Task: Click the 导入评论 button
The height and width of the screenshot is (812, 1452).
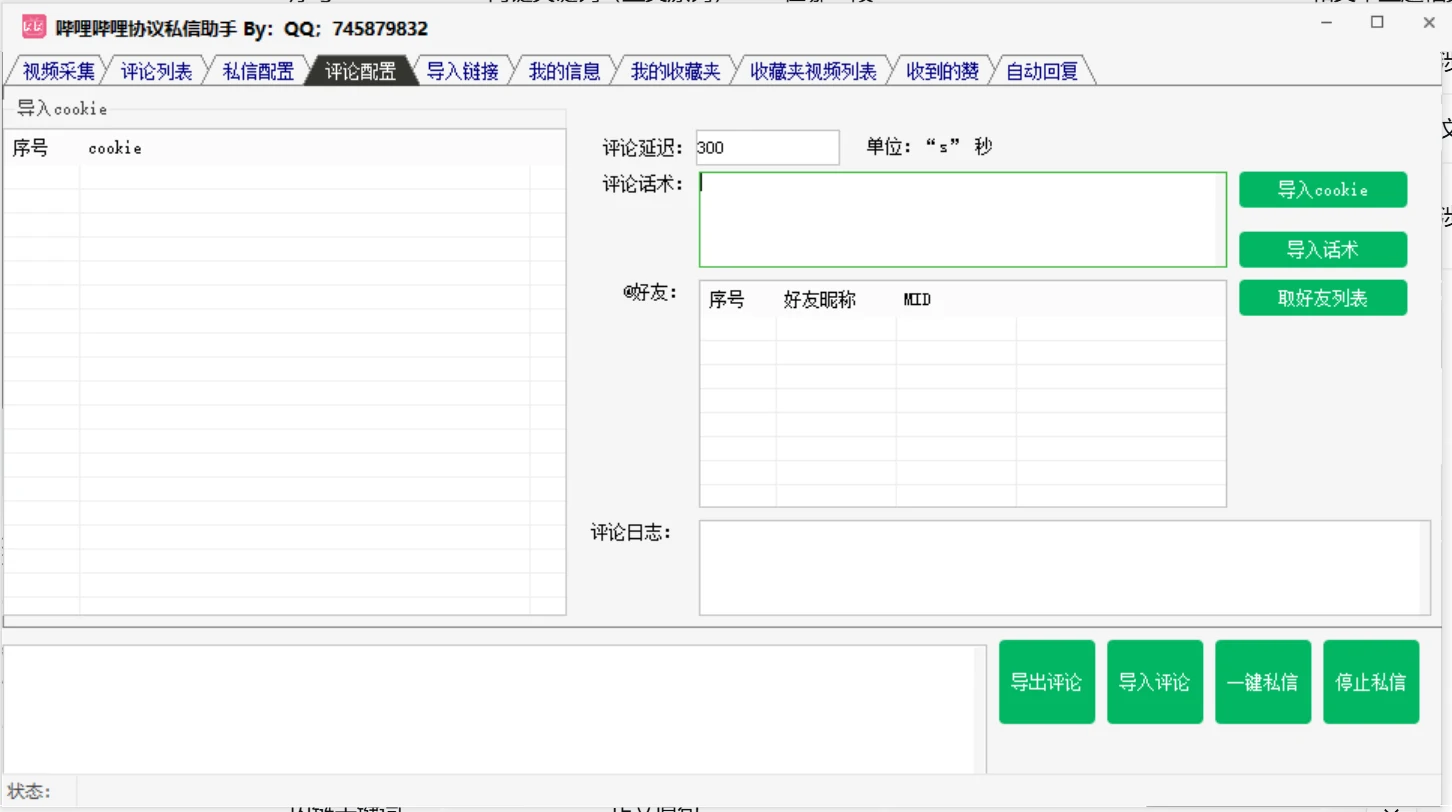Action: pos(1155,682)
